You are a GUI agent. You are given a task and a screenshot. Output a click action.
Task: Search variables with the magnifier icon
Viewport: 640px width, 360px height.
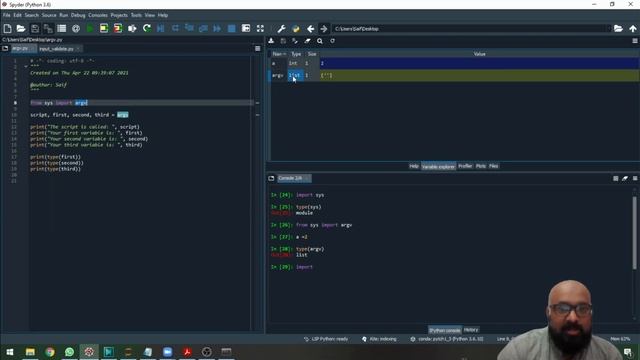coord(320,41)
